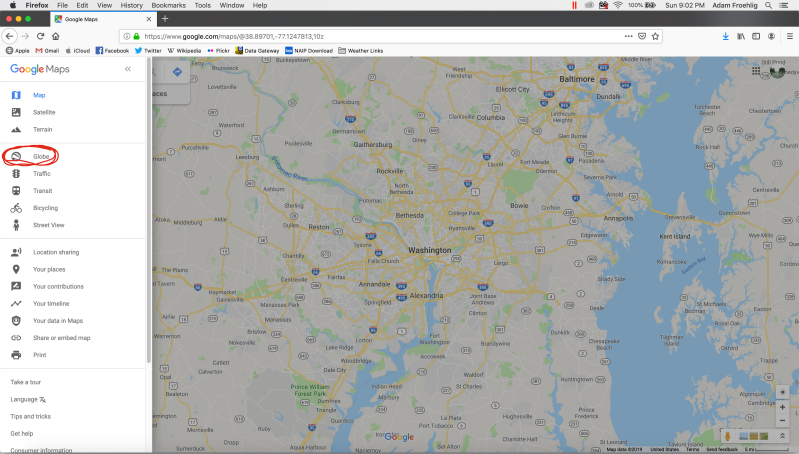The height and width of the screenshot is (454, 799).
Task: Click the Print printer icon
Action: click(16, 355)
